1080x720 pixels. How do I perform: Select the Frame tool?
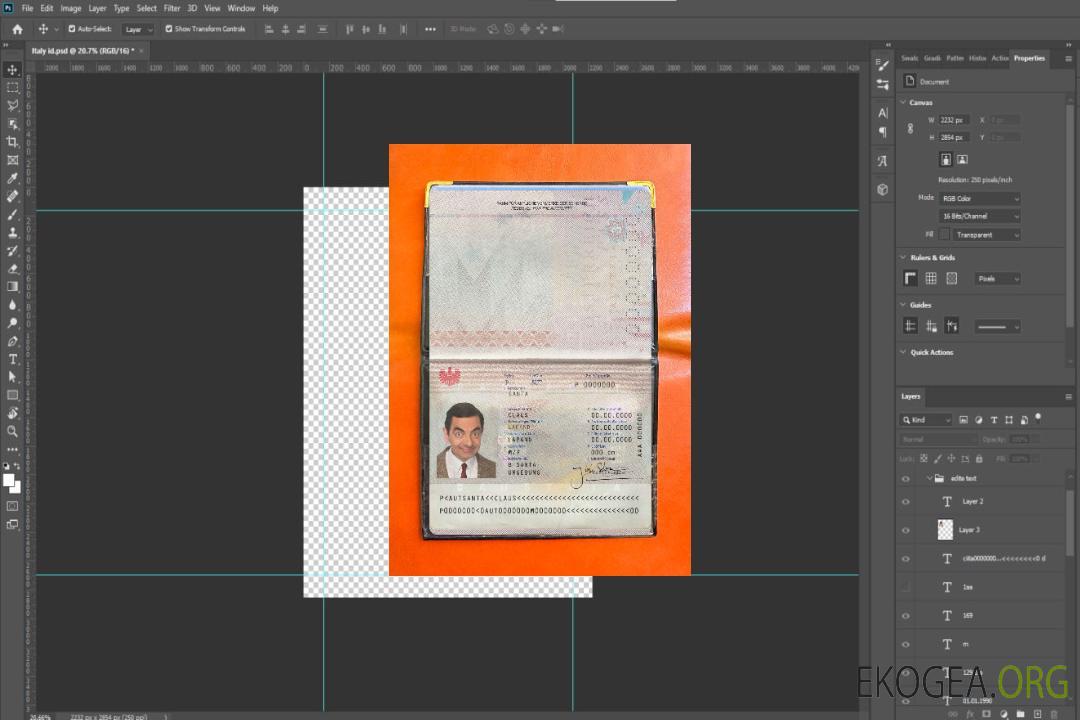tap(12, 160)
